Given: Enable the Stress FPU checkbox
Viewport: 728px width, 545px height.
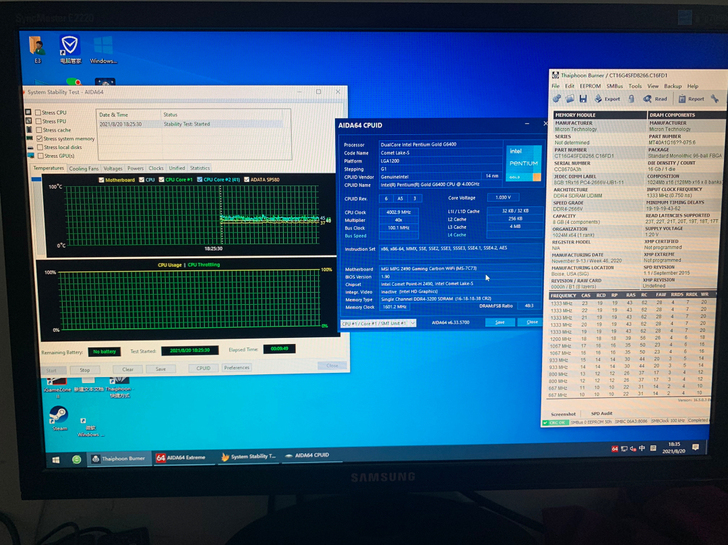Looking at the screenshot, I should 39,121.
